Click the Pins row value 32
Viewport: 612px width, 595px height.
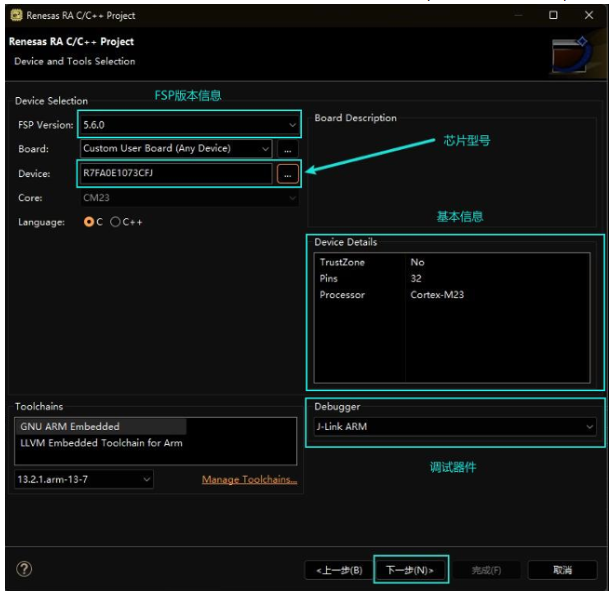click(416, 278)
